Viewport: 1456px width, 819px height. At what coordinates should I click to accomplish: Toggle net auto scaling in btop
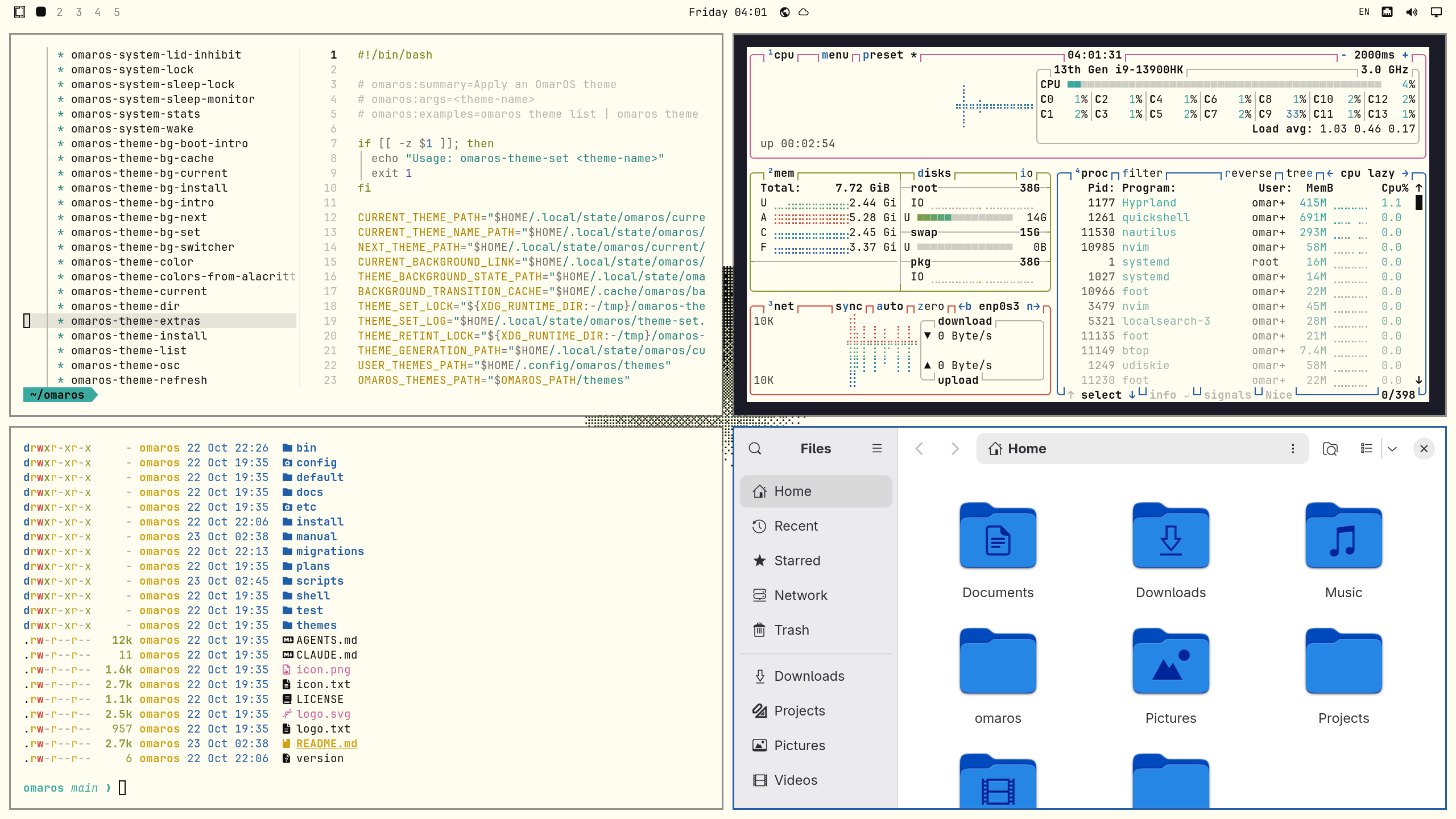(x=890, y=306)
